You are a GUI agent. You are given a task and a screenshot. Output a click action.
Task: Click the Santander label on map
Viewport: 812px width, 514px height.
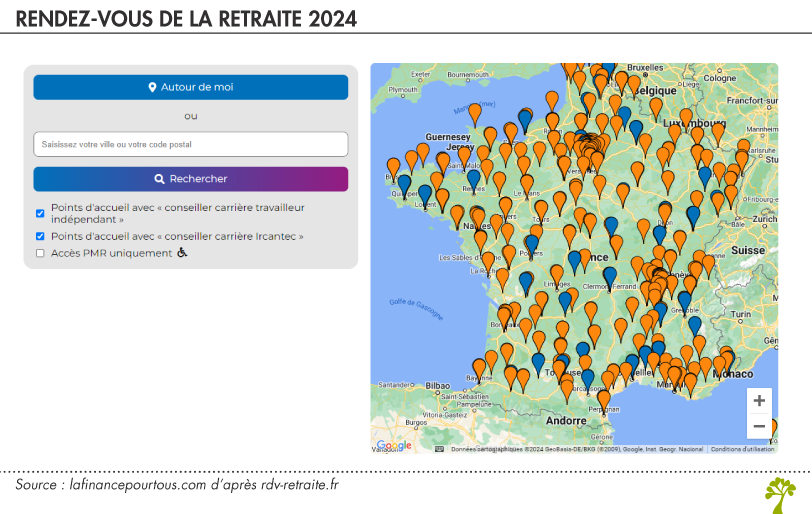tap(396, 385)
